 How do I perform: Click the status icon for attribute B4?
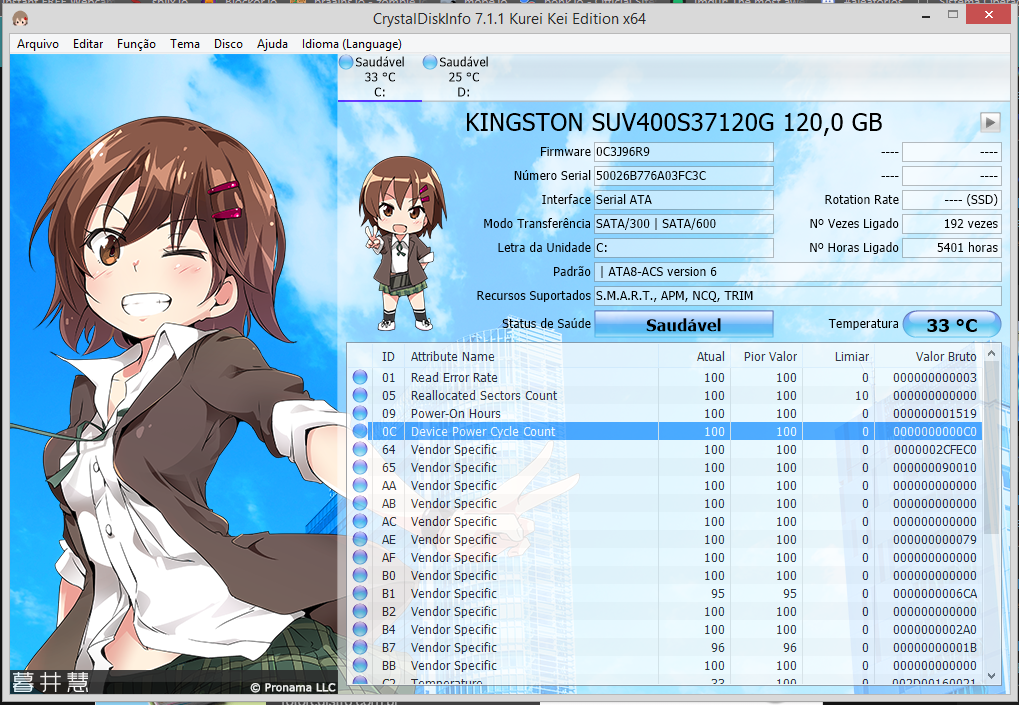pos(360,630)
